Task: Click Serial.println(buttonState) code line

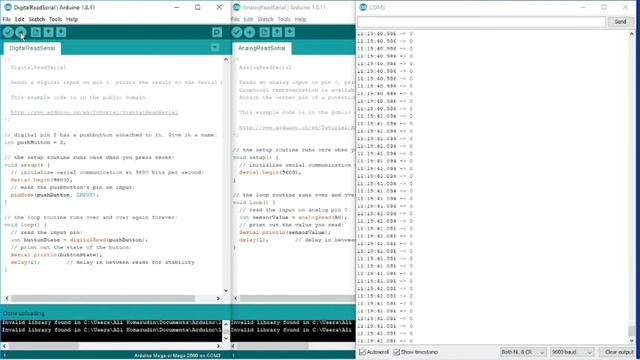Action: point(55,255)
